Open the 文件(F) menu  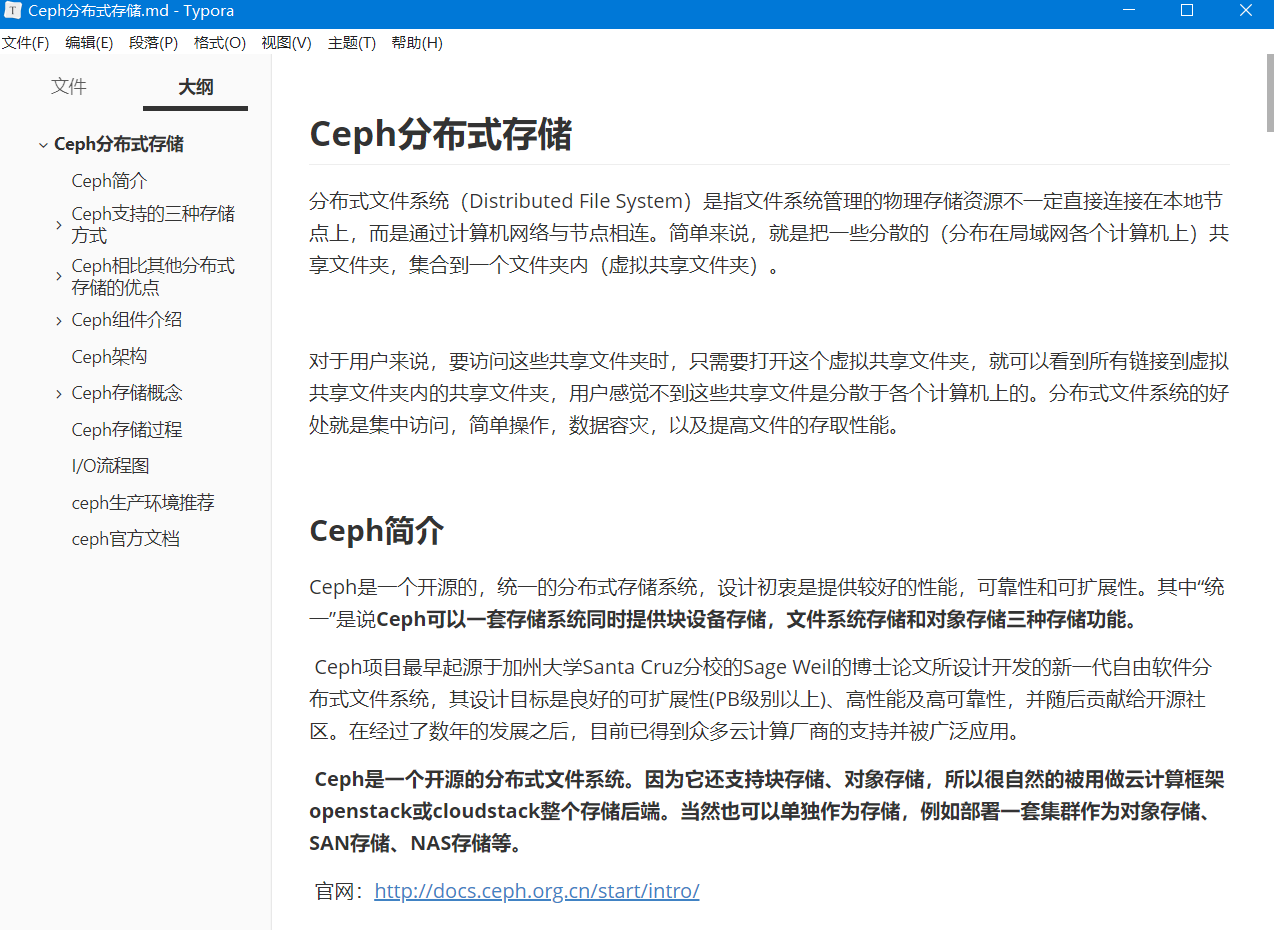[26, 43]
